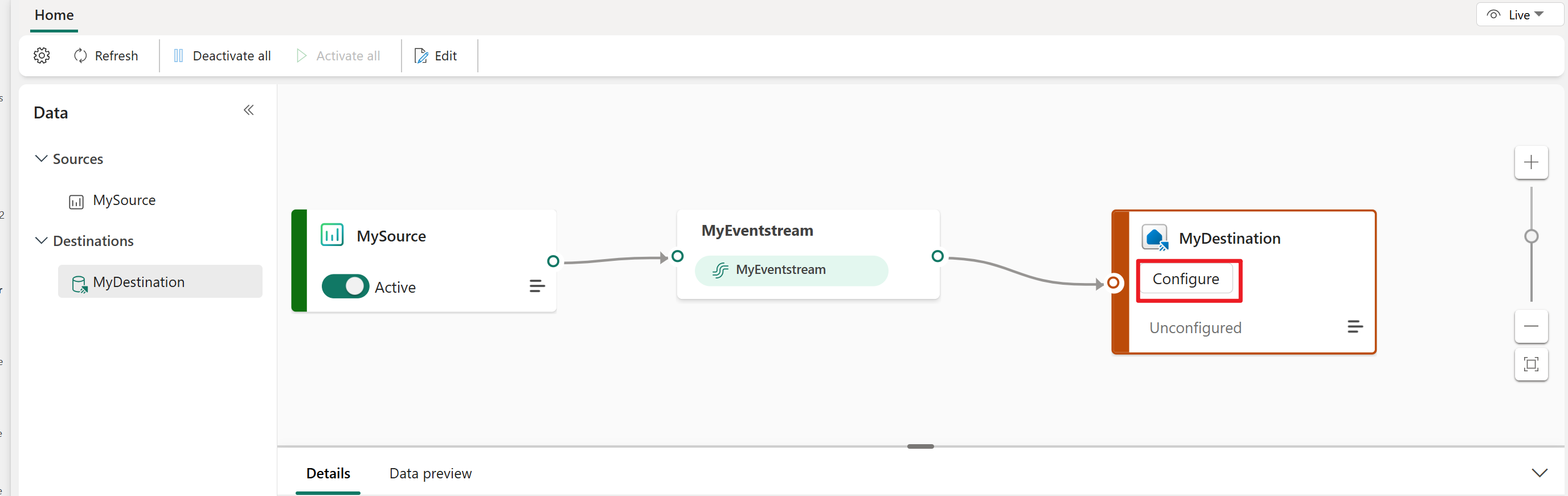
Task: Toggle MySource Active switch off
Action: 345,286
